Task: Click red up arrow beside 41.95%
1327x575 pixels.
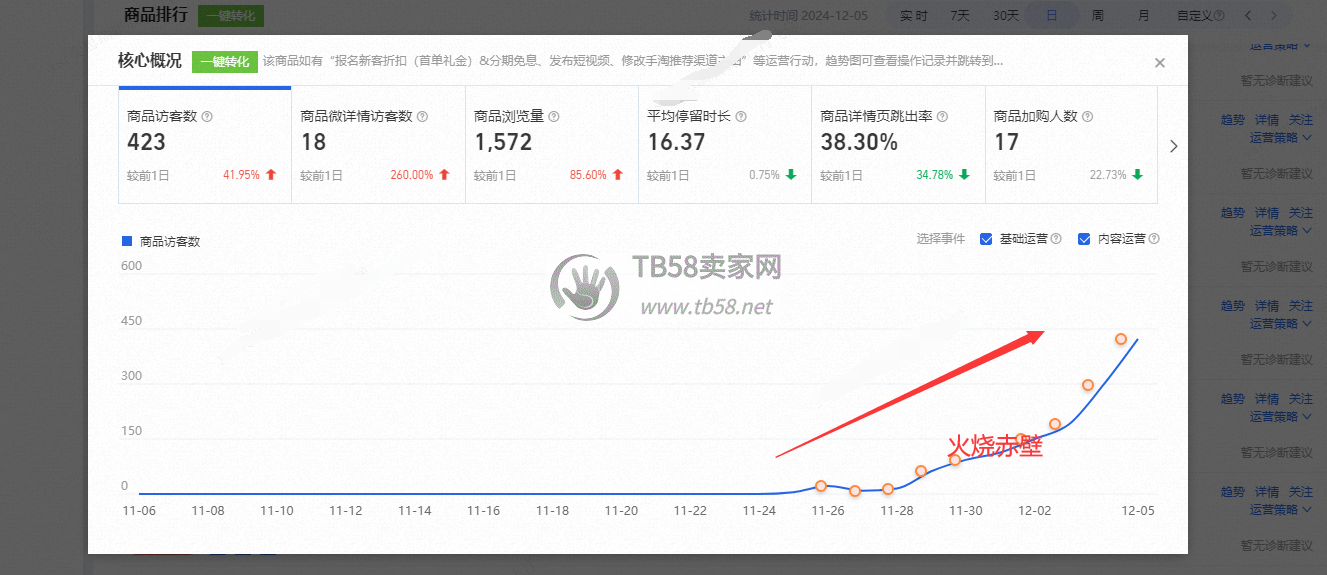Action: click(271, 175)
